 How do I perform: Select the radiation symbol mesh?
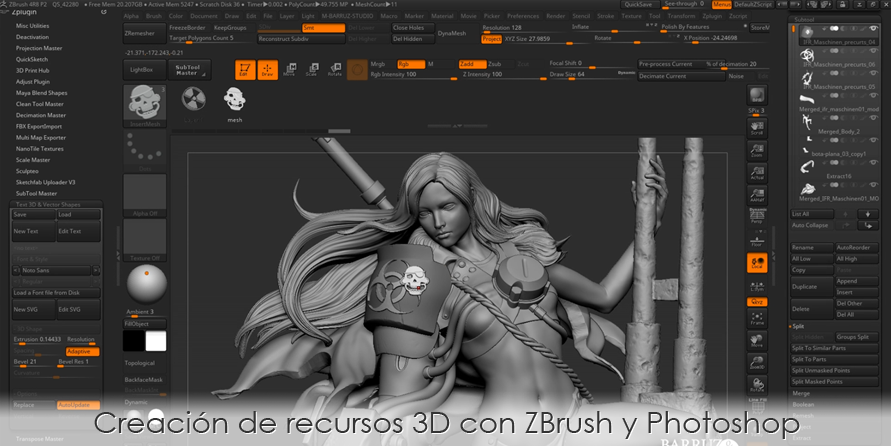[x=193, y=99]
